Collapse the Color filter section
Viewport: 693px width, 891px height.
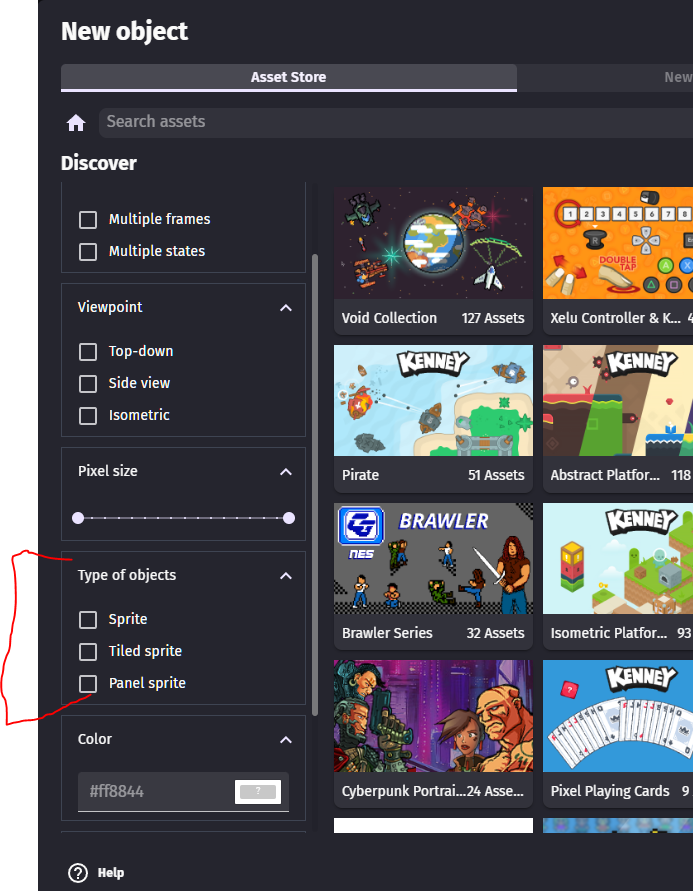[286, 740]
